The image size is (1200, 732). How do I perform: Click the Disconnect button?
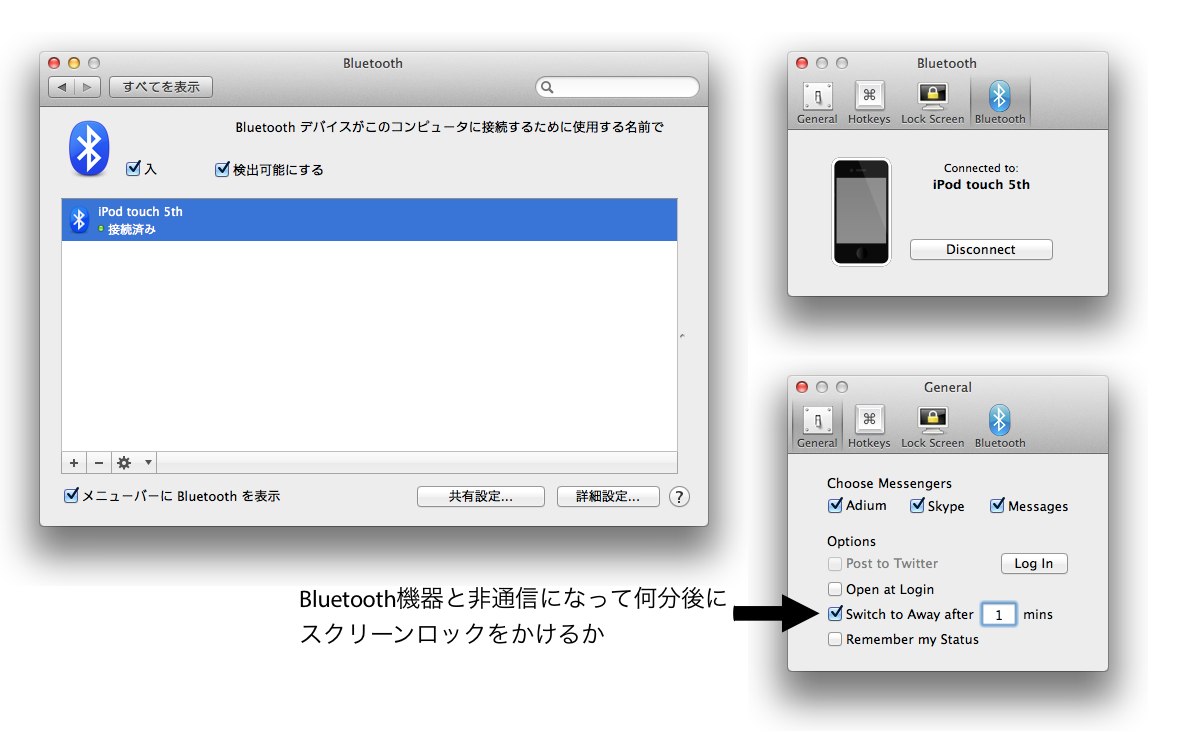(x=981, y=250)
